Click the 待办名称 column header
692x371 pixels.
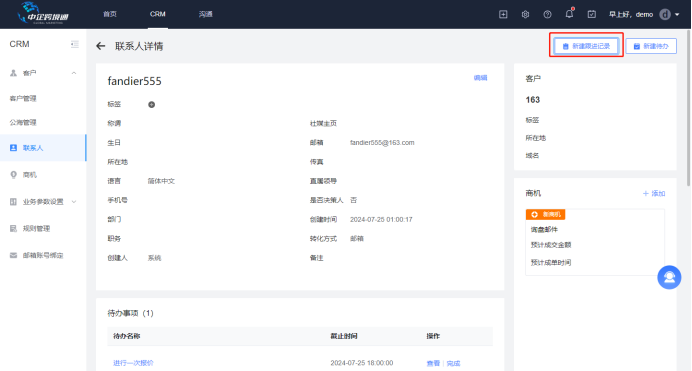point(127,336)
